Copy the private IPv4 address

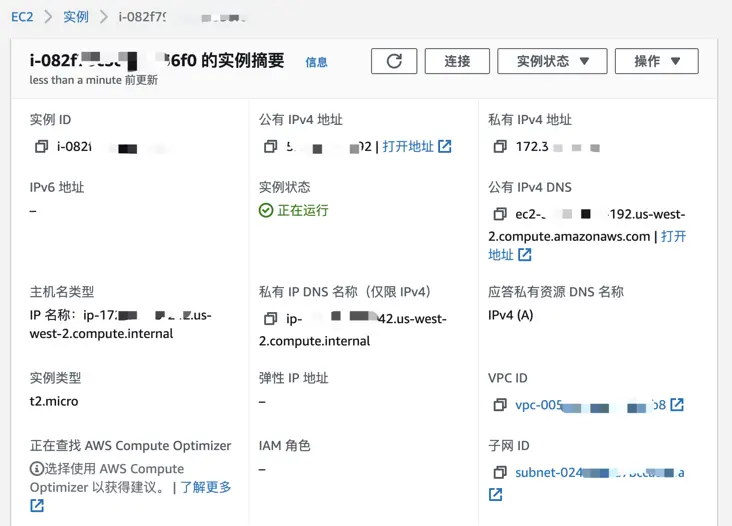pos(500,147)
